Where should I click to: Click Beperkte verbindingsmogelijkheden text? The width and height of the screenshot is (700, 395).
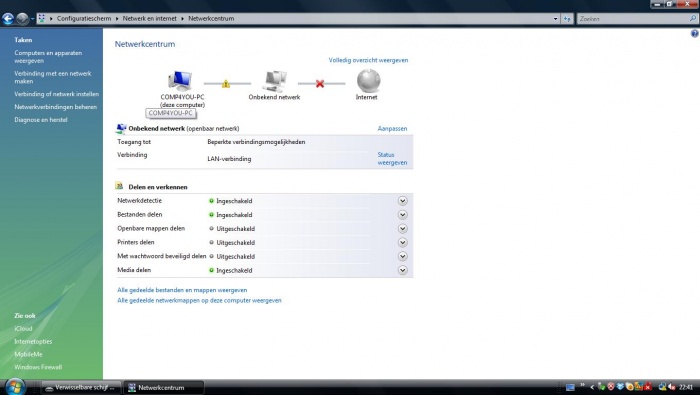256,142
